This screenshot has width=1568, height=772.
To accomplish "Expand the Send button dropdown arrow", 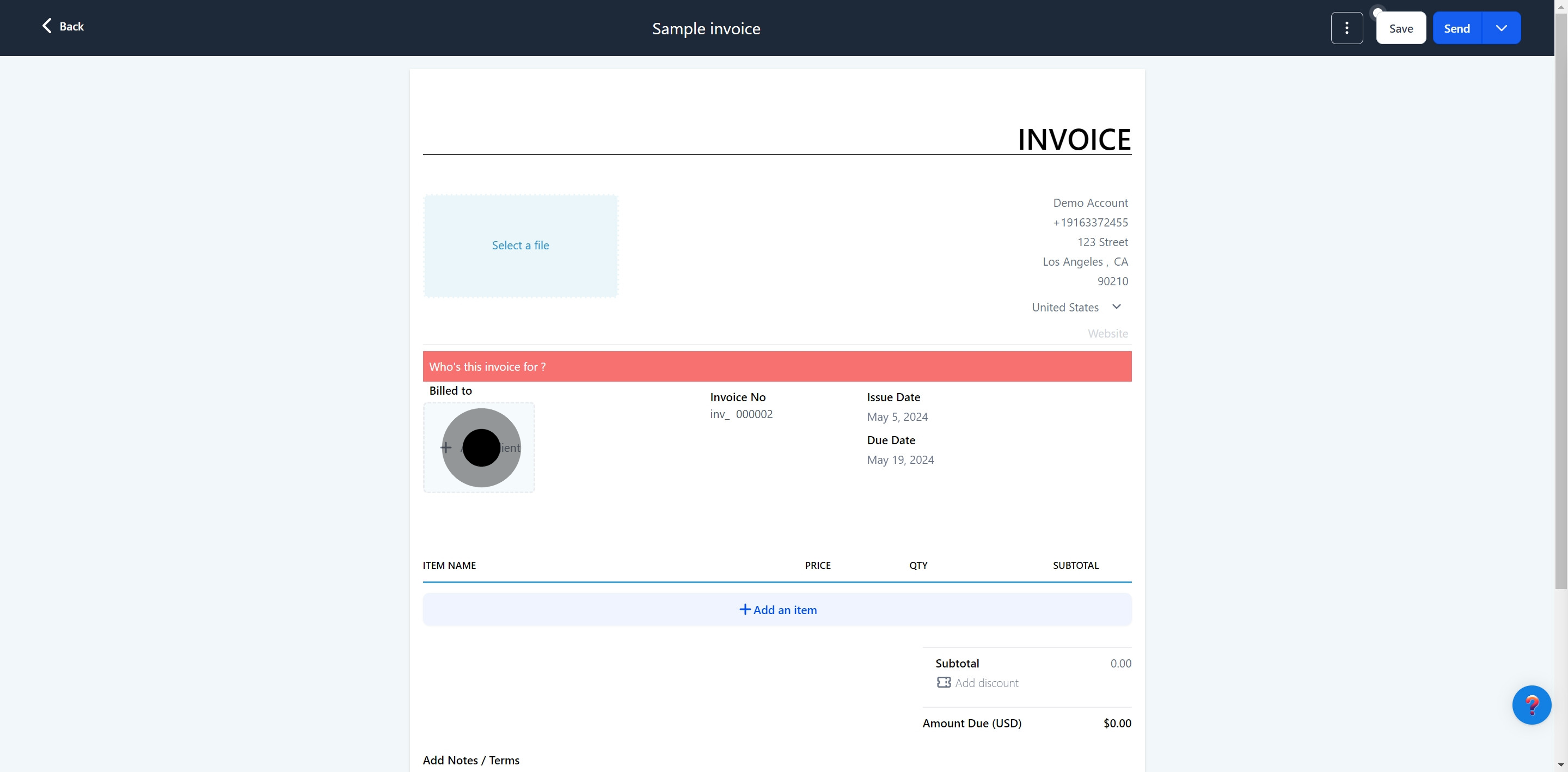I will pyautogui.click(x=1501, y=28).
